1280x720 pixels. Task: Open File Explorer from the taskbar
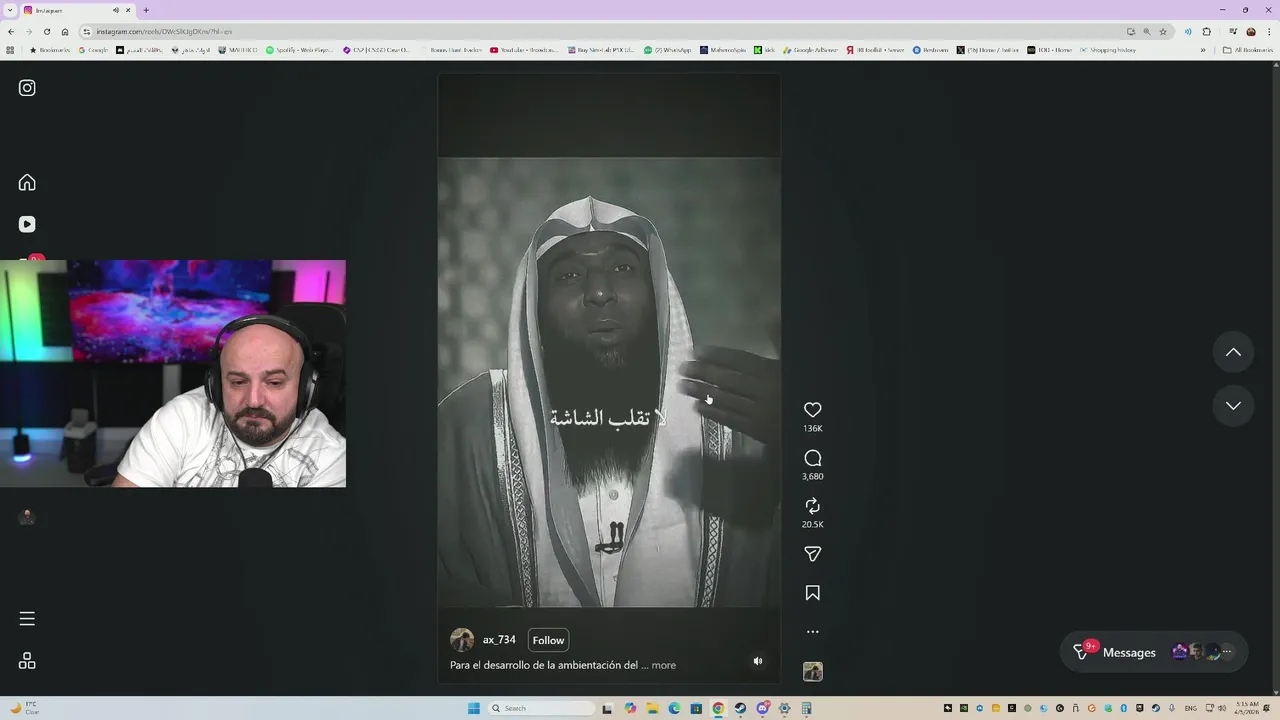pyautogui.click(x=652, y=708)
